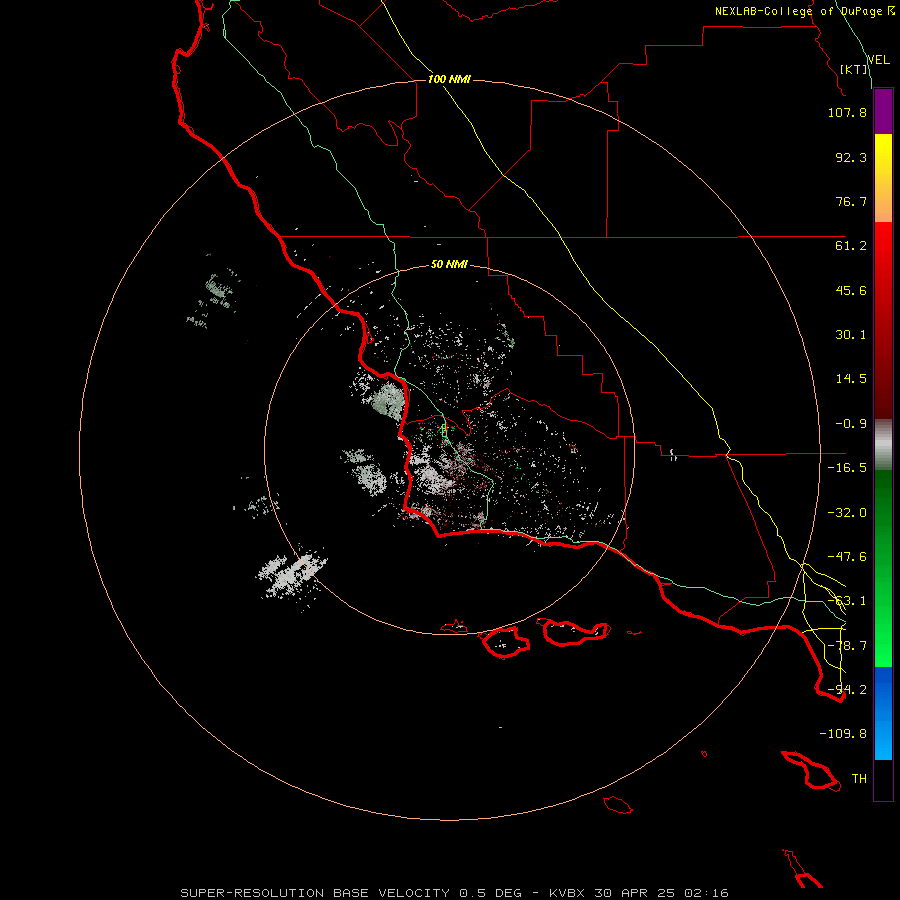Viewport: 900px width, 900px height.
Task: Click the VEL legend title
Action: tap(878, 60)
